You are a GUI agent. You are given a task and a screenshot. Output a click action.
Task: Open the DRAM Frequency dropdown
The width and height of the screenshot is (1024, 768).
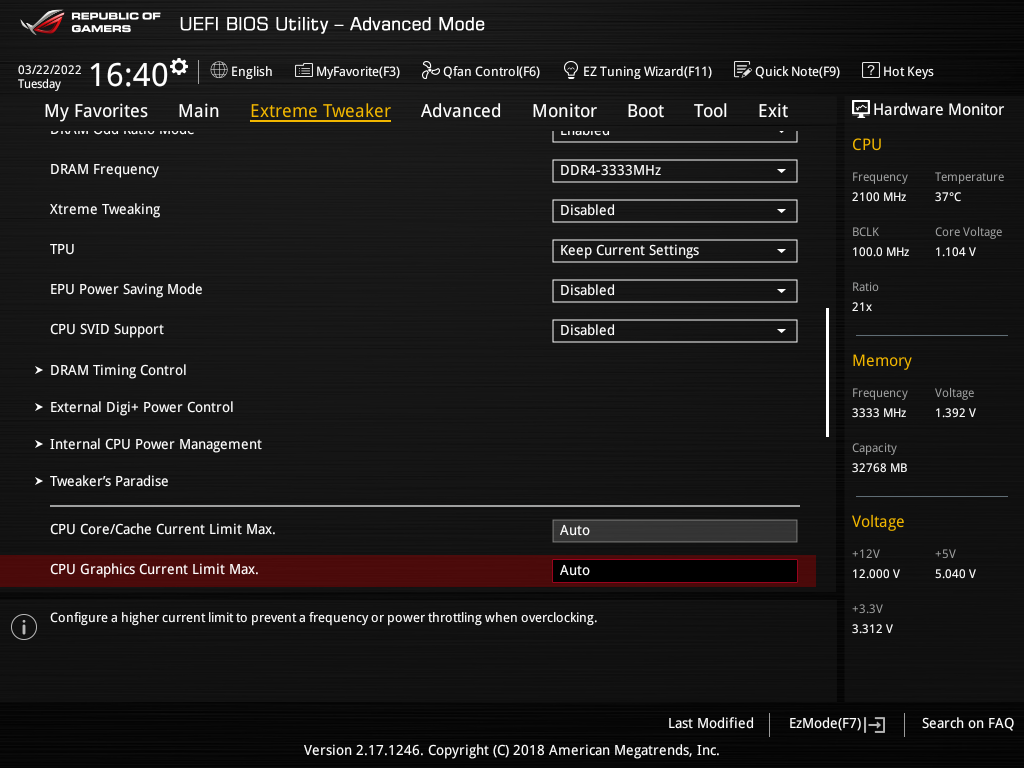pos(675,171)
